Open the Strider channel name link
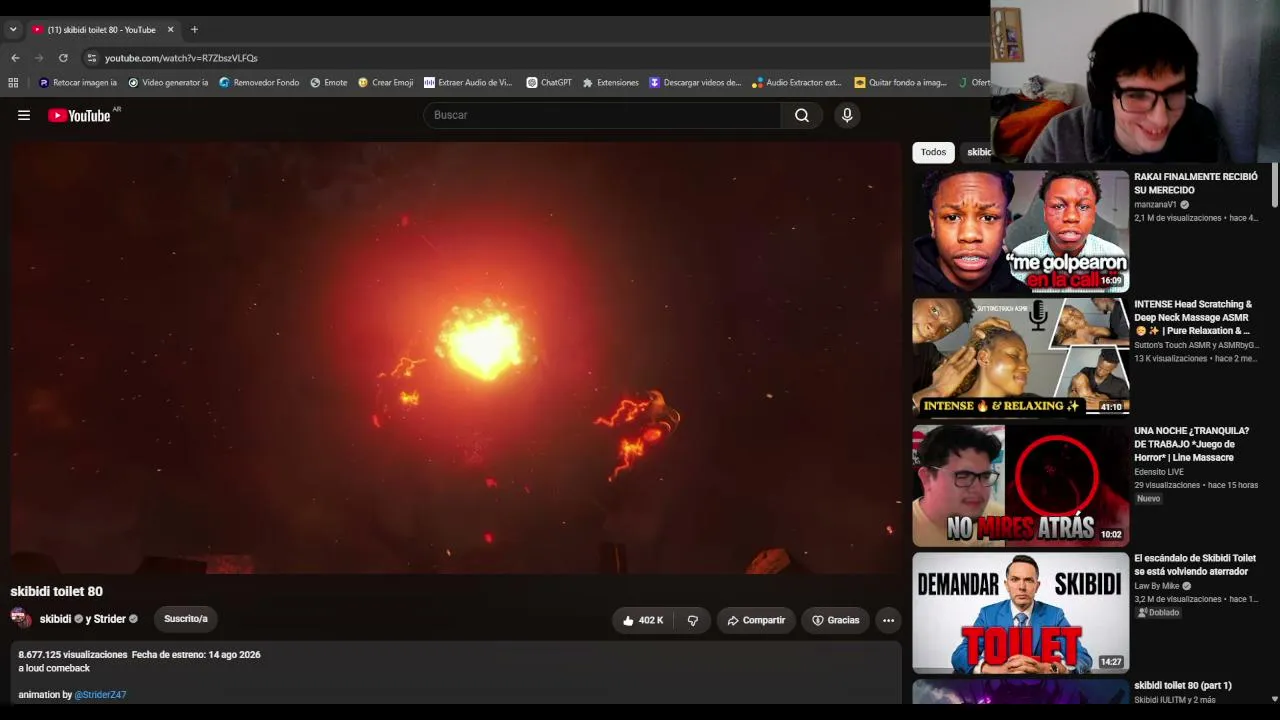 tap(110, 619)
